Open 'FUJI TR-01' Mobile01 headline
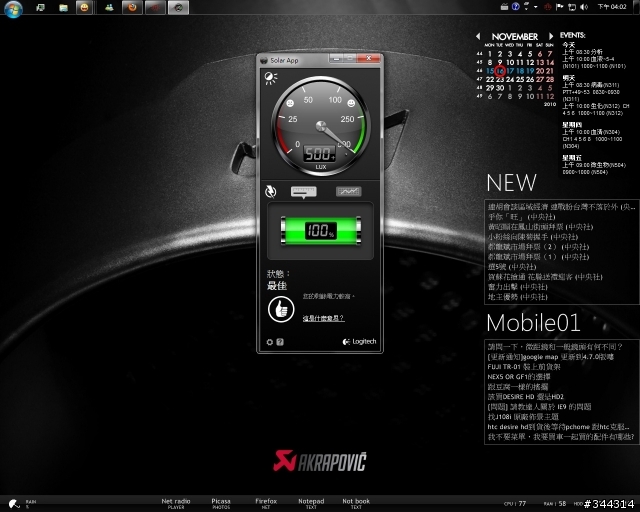The width and height of the screenshot is (640, 512). click(x=524, y=367)
